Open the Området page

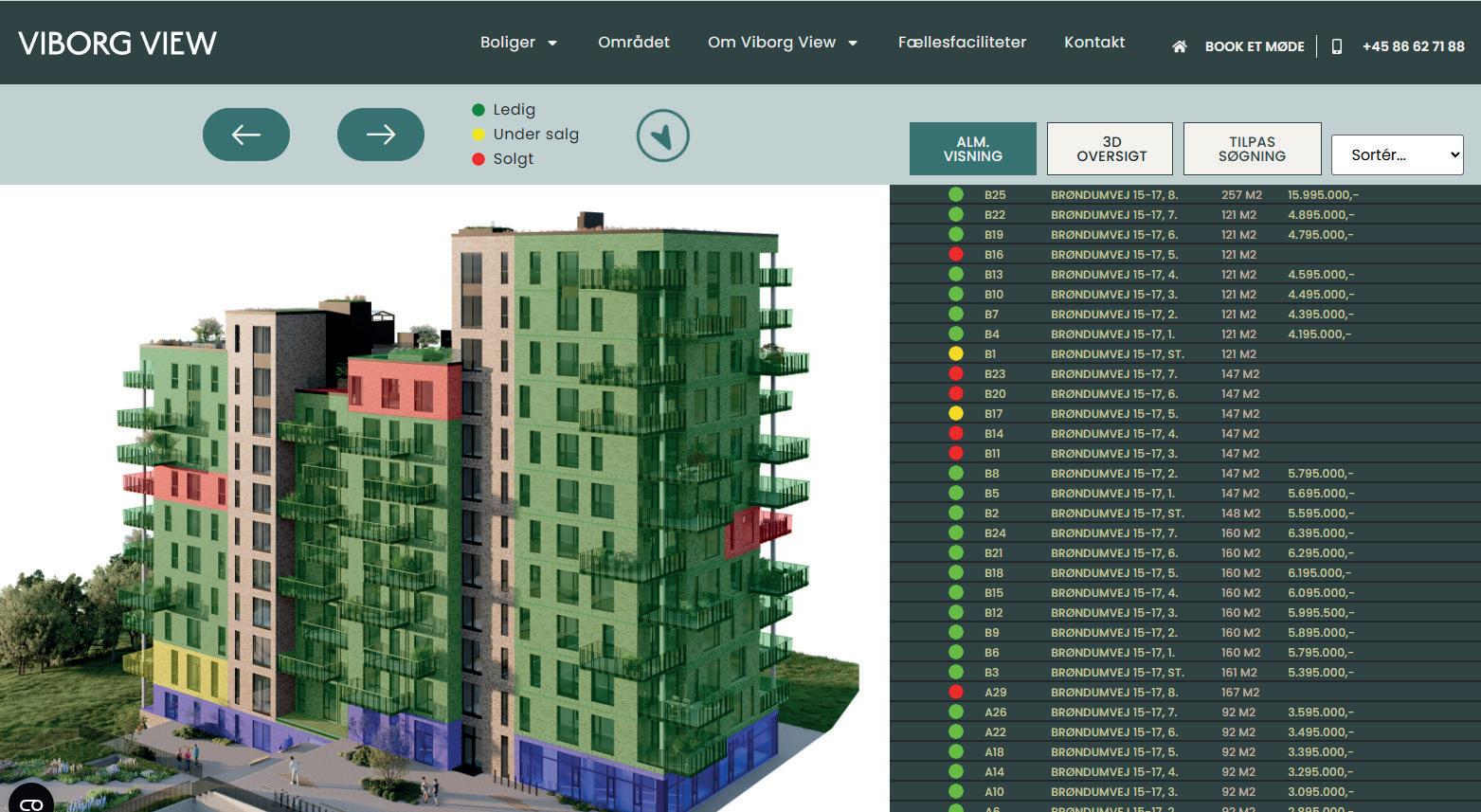[x=634, y=43]
